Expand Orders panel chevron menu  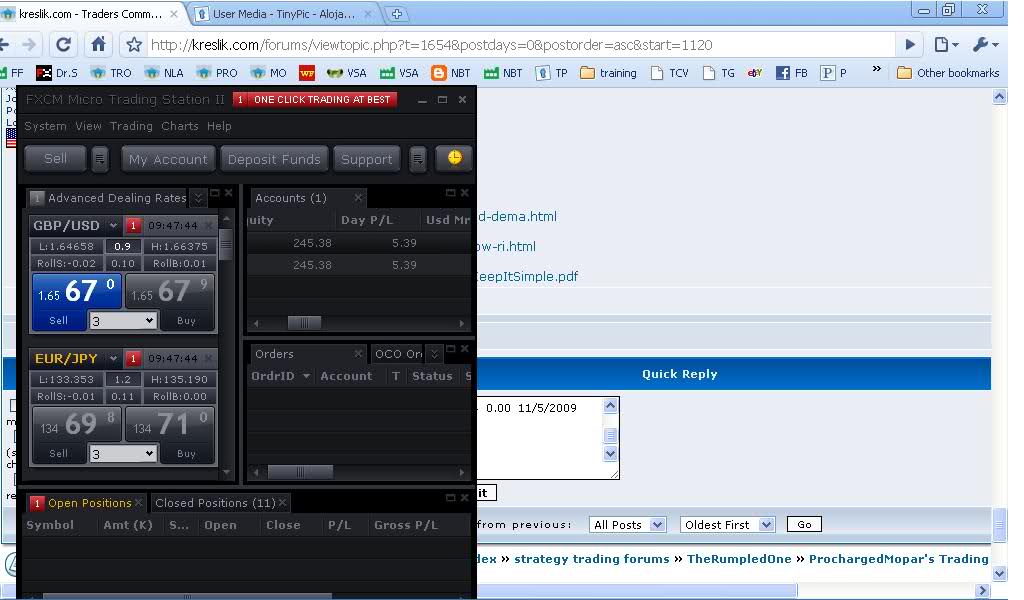[x=434, y=353]
